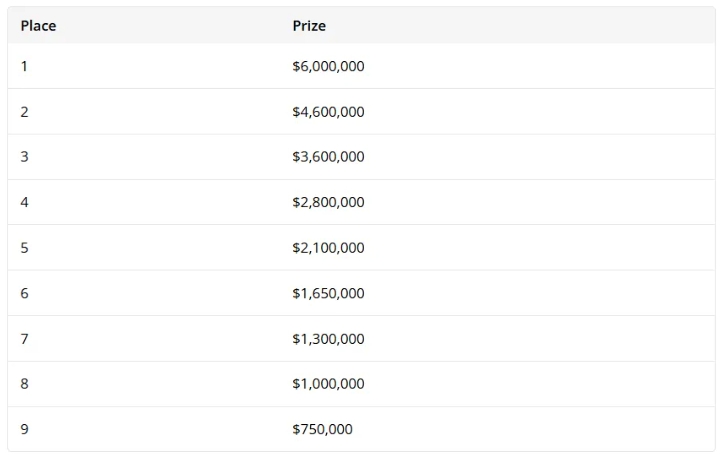723x457 pixels.
Task: Click the $4,600,000 prize value
Action: 328,112
